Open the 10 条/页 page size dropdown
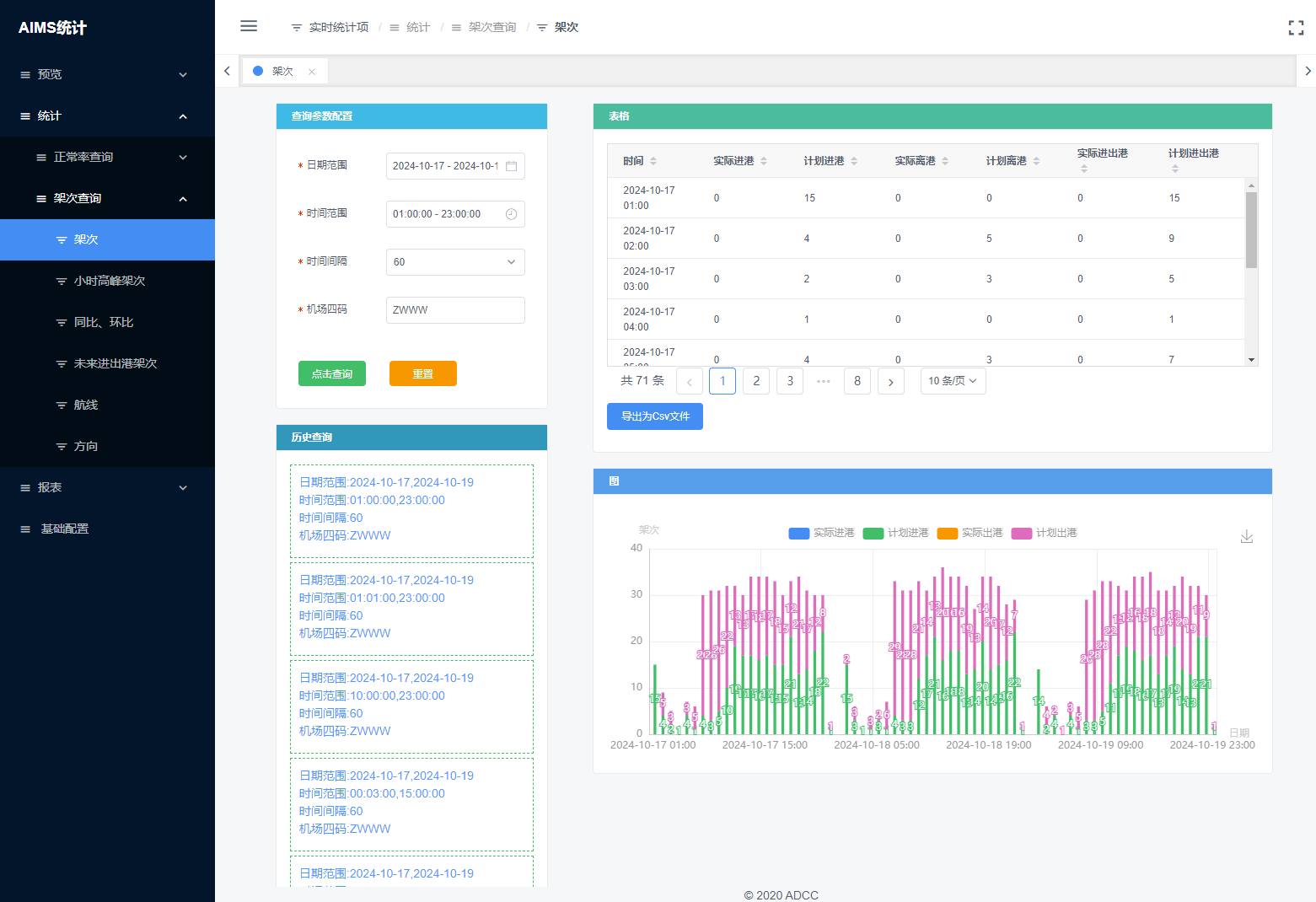This screenshot has width=1316, height=902. click(953, 381)
